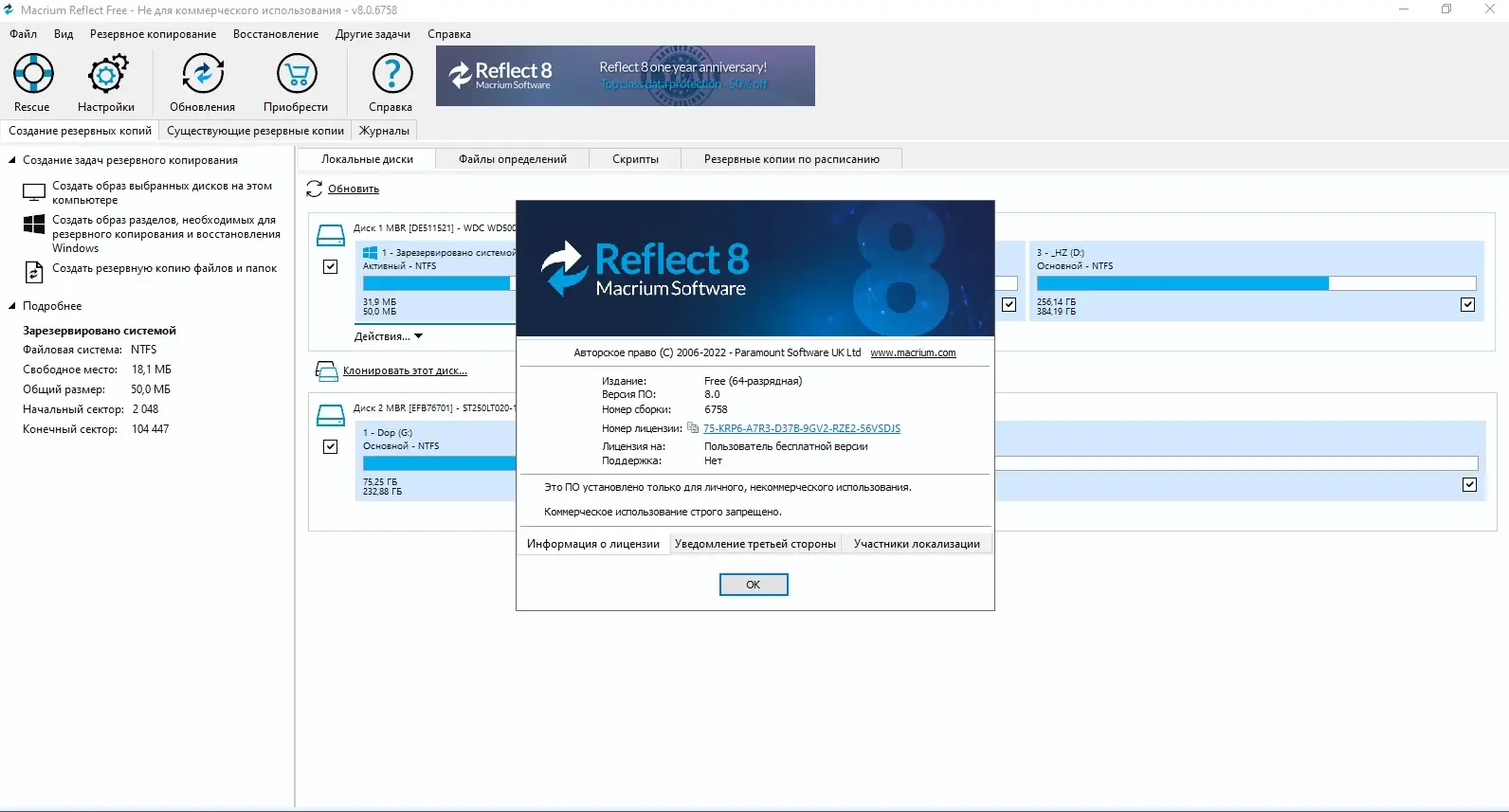The width and height of the screenshot is (1509, 812).
Task: Toggle the partially hidden partition checkbox on Disk 1
Action: point(1009,305)
